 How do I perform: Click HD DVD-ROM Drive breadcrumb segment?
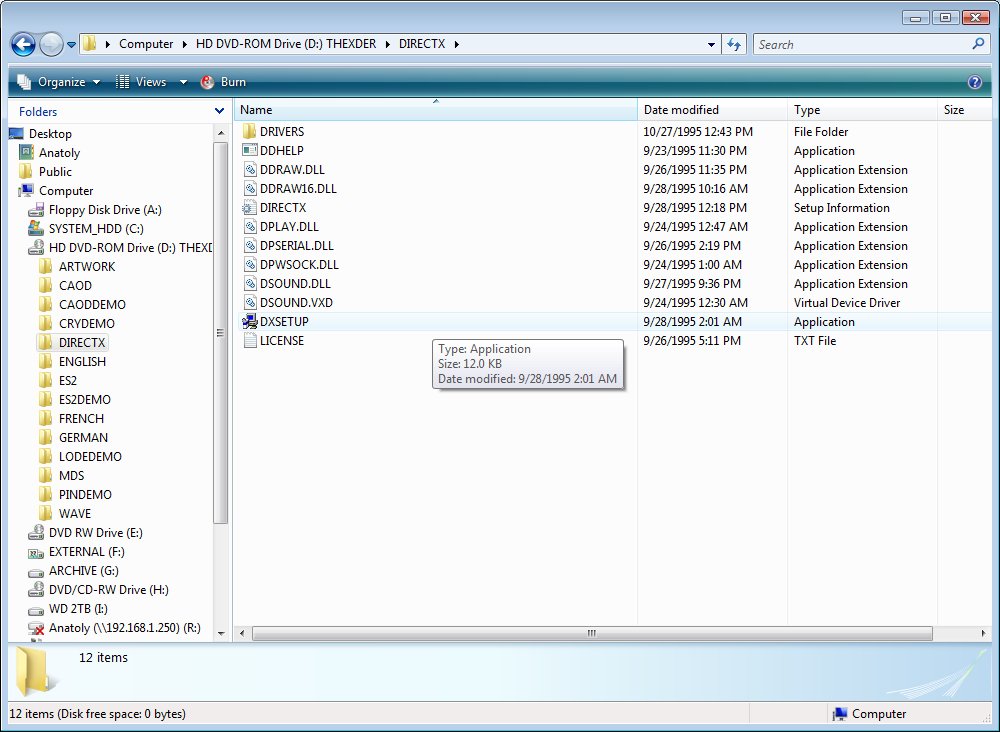pos(286,44)
